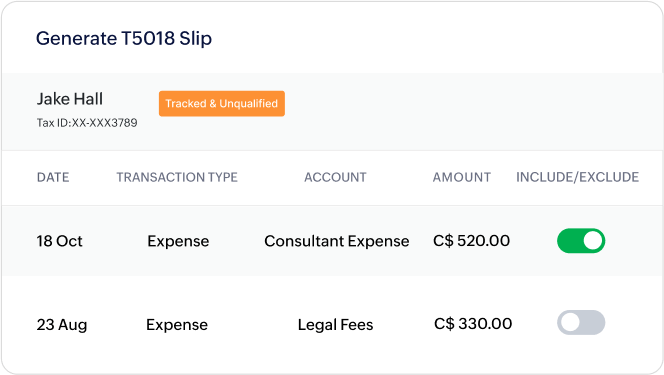Click the INCLUDE/EXCLUDE column header
Image resolution: width=664 pixels, height=375 pixels.
click(x=578, y=177)
